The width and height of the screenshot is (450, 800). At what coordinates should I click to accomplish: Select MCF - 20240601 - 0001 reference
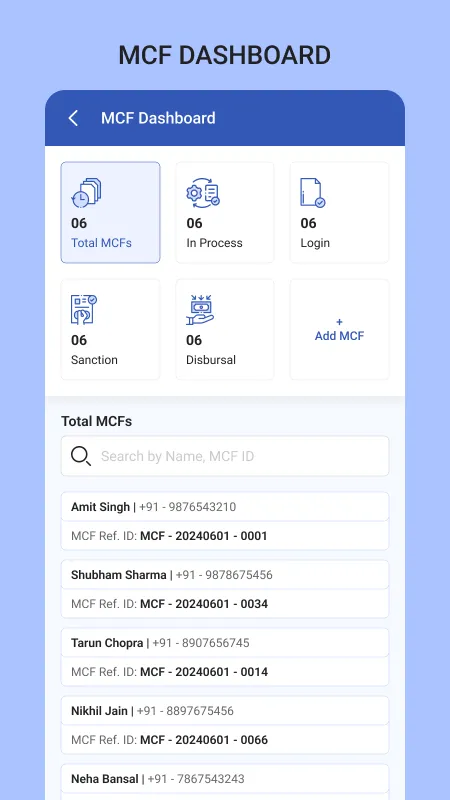(x=204, y=536)
